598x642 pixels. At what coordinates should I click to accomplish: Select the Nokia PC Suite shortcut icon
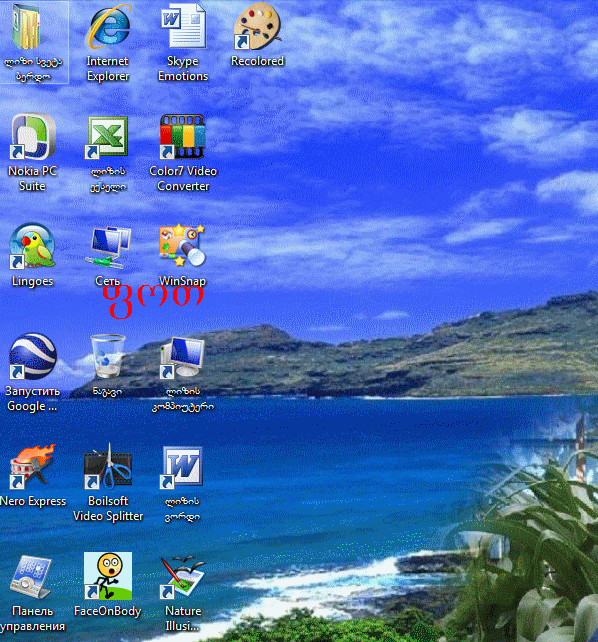[x=33, y=136]
